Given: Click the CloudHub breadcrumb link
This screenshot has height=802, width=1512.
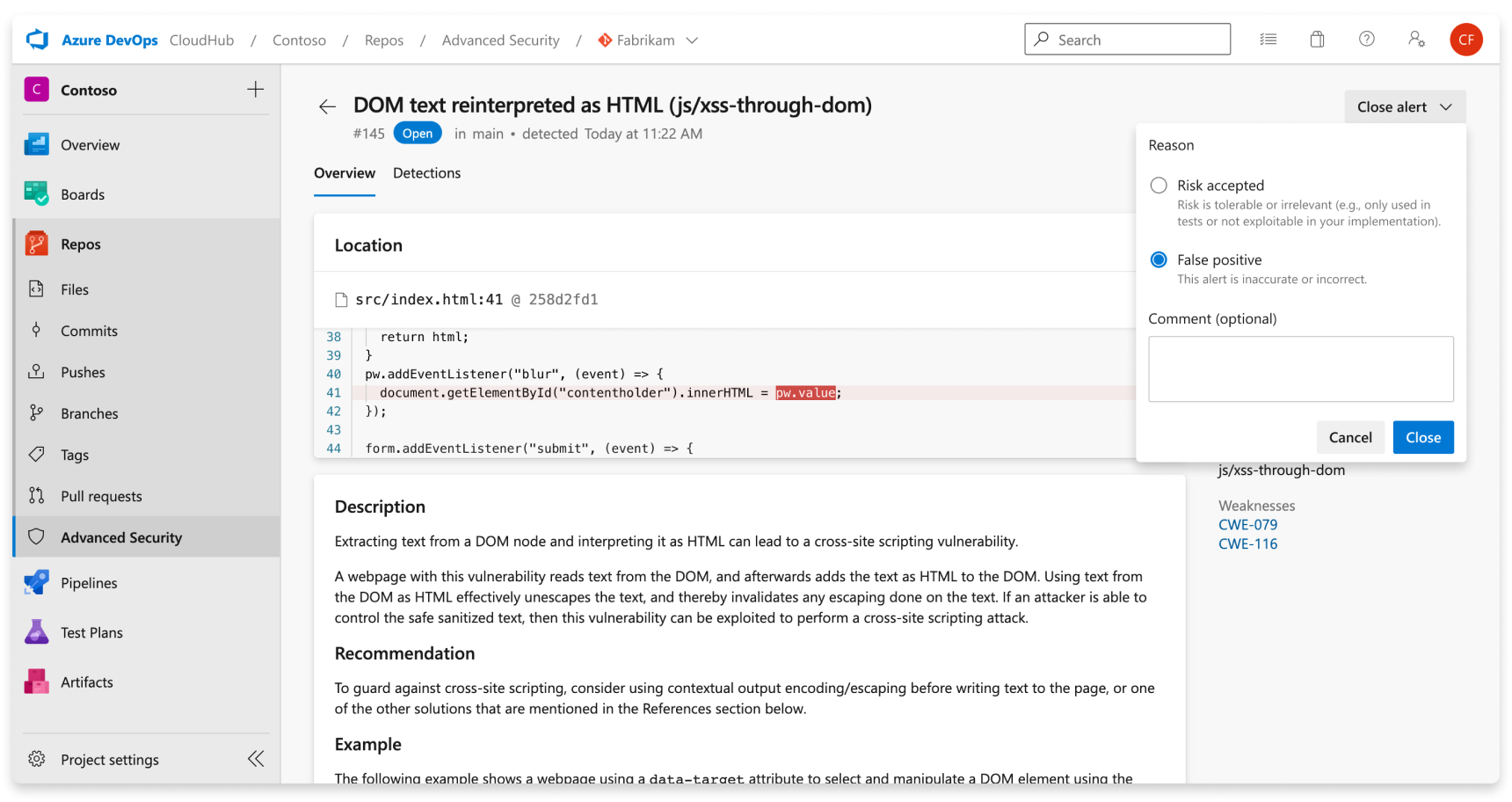Looking at the screenshot, I should tap(201, 40).
